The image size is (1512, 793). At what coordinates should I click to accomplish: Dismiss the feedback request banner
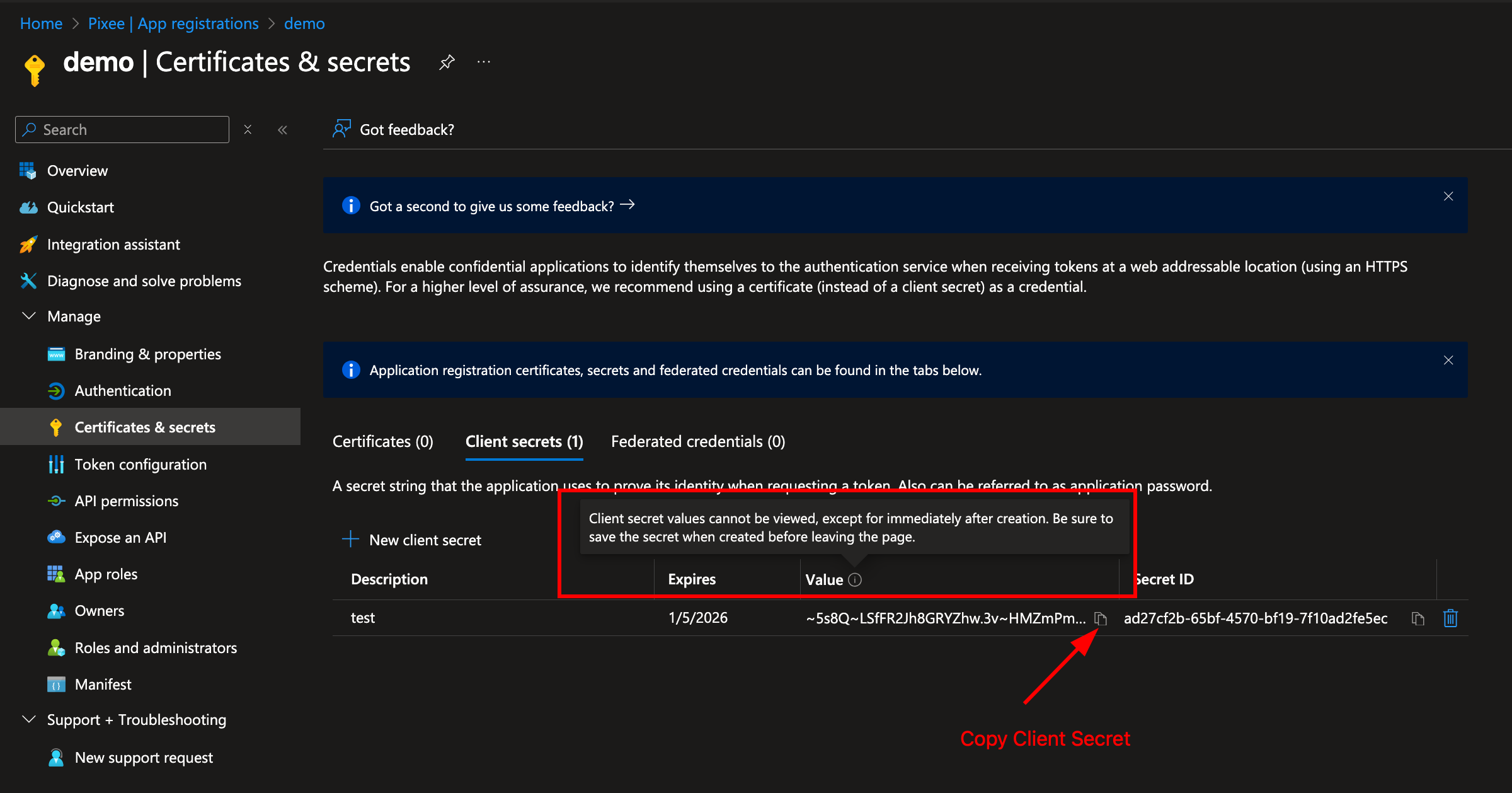coord(1448,196)
